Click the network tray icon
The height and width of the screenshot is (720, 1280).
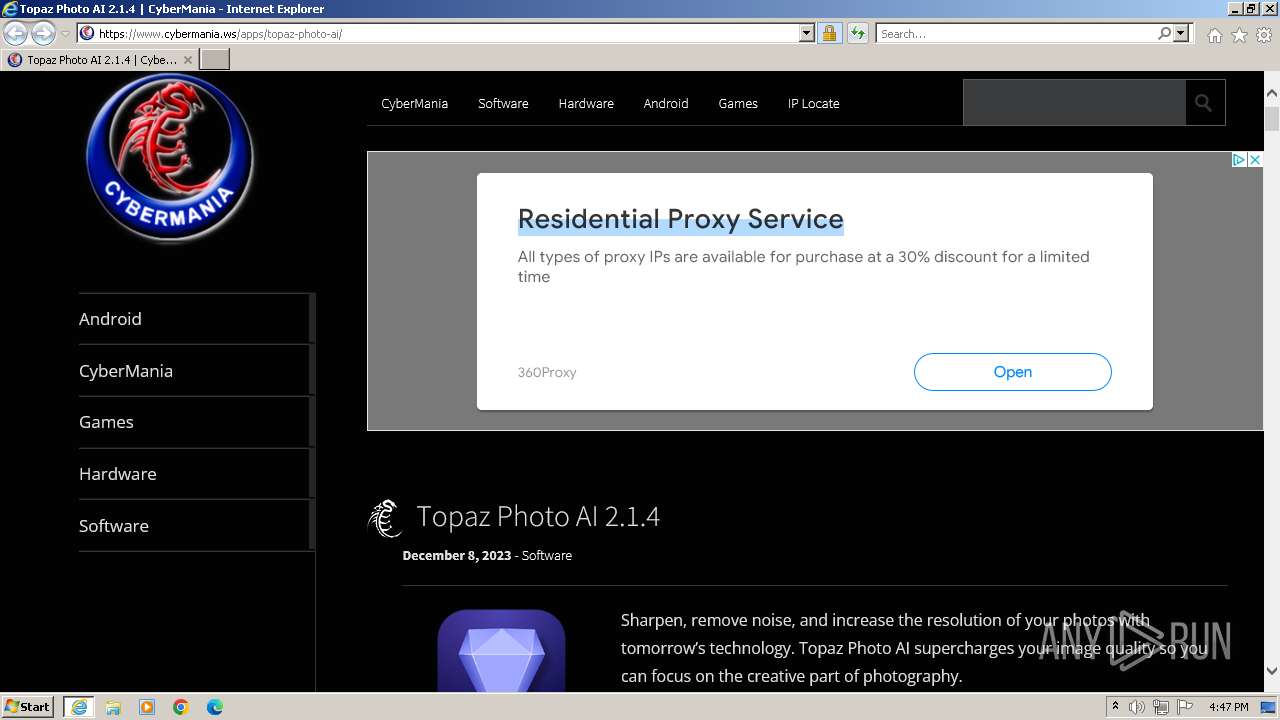(x=1161, y=707)
